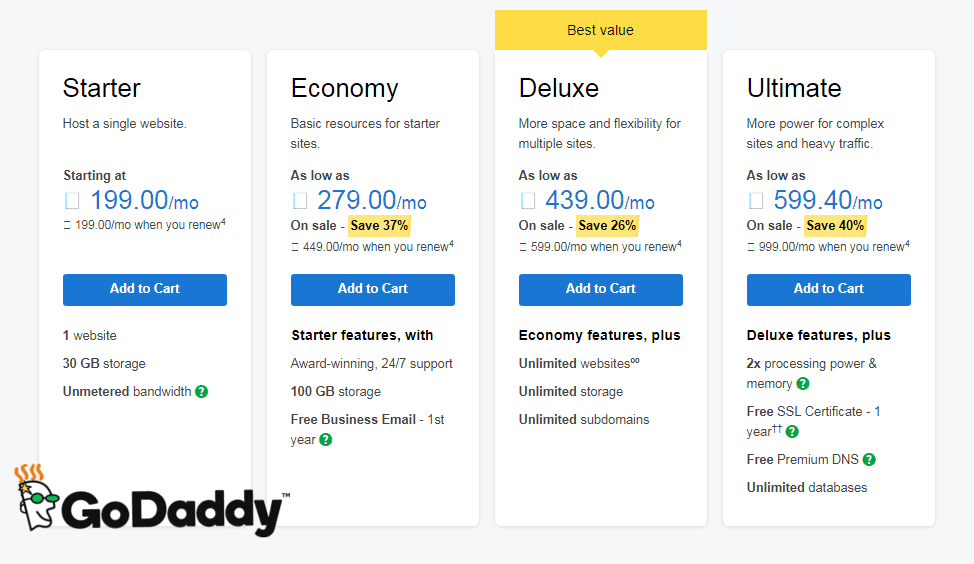Add the Ultimate plan to cart

point(829,289)
